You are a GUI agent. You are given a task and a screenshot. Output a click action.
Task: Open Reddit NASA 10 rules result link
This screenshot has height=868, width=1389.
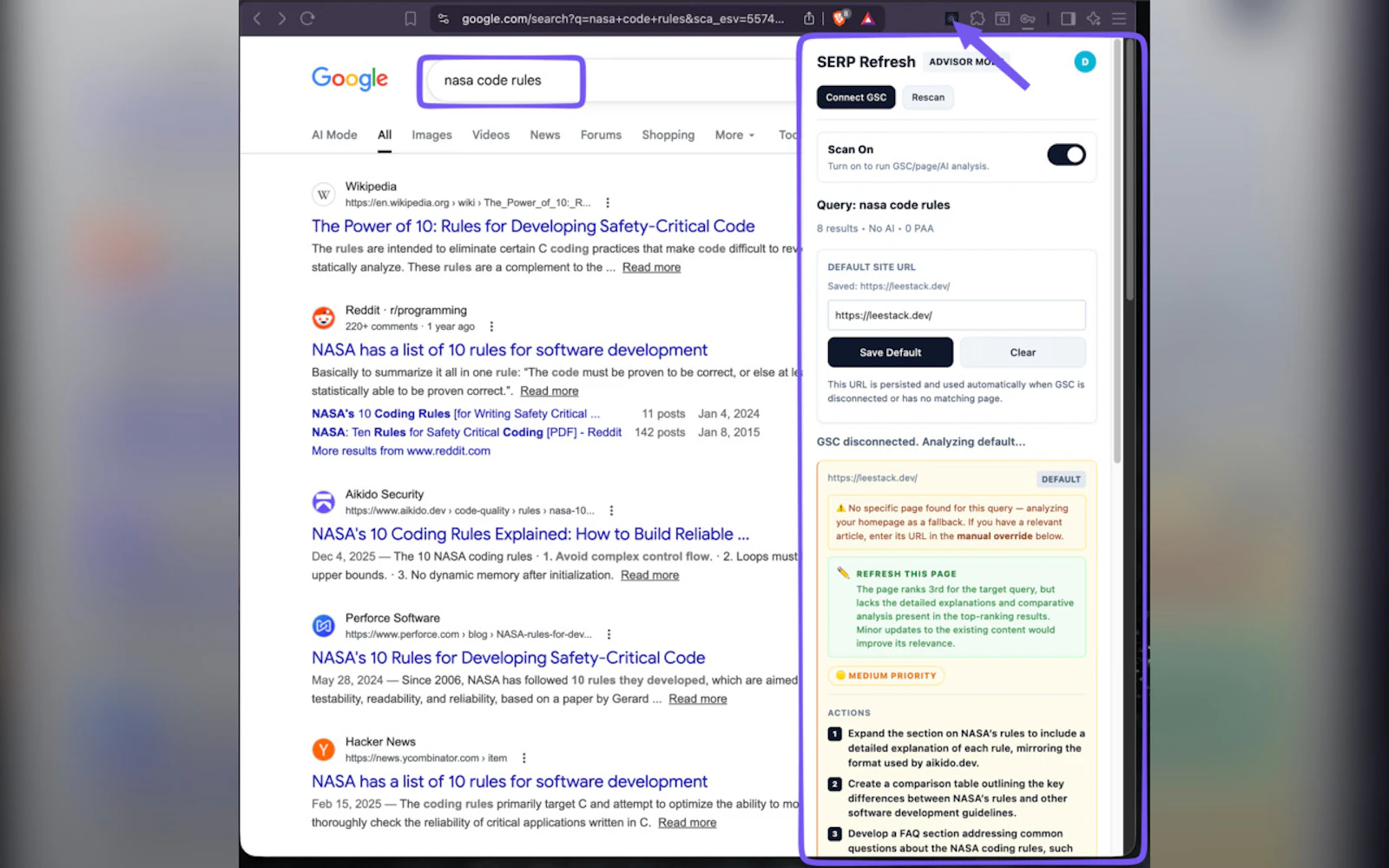click(510, 350)
